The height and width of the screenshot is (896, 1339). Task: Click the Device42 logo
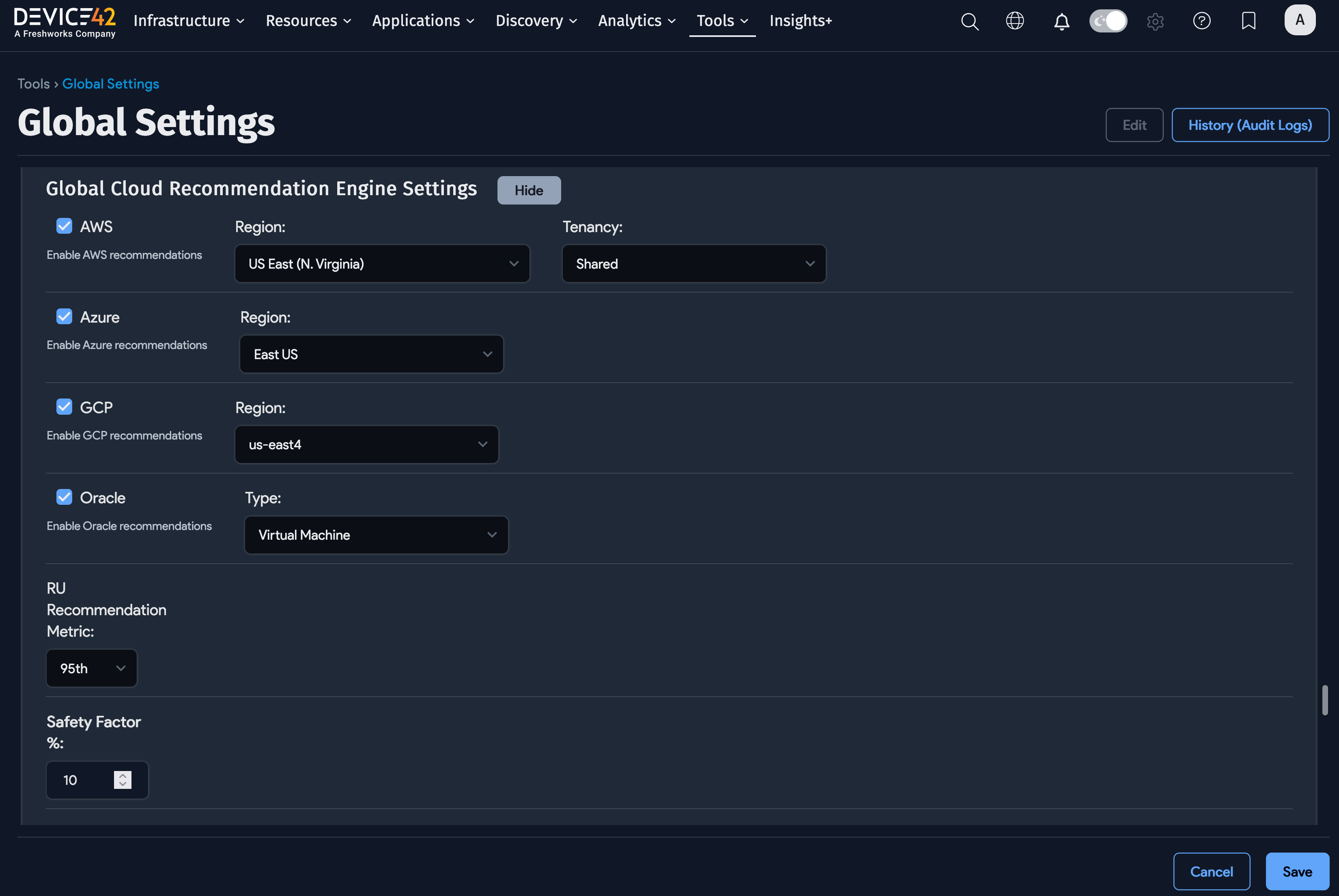click(x=65, y=22)
